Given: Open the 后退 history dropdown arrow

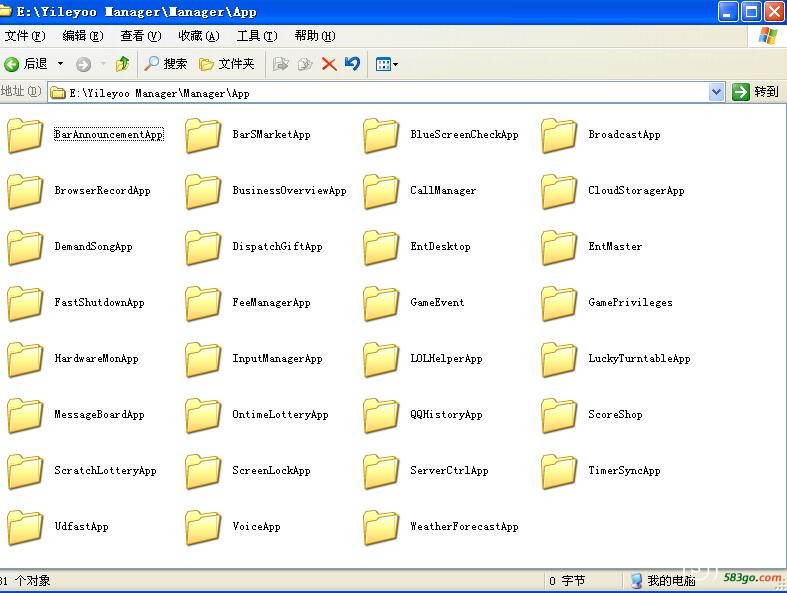Looking at the screenshot, I should tap(60, 64).
